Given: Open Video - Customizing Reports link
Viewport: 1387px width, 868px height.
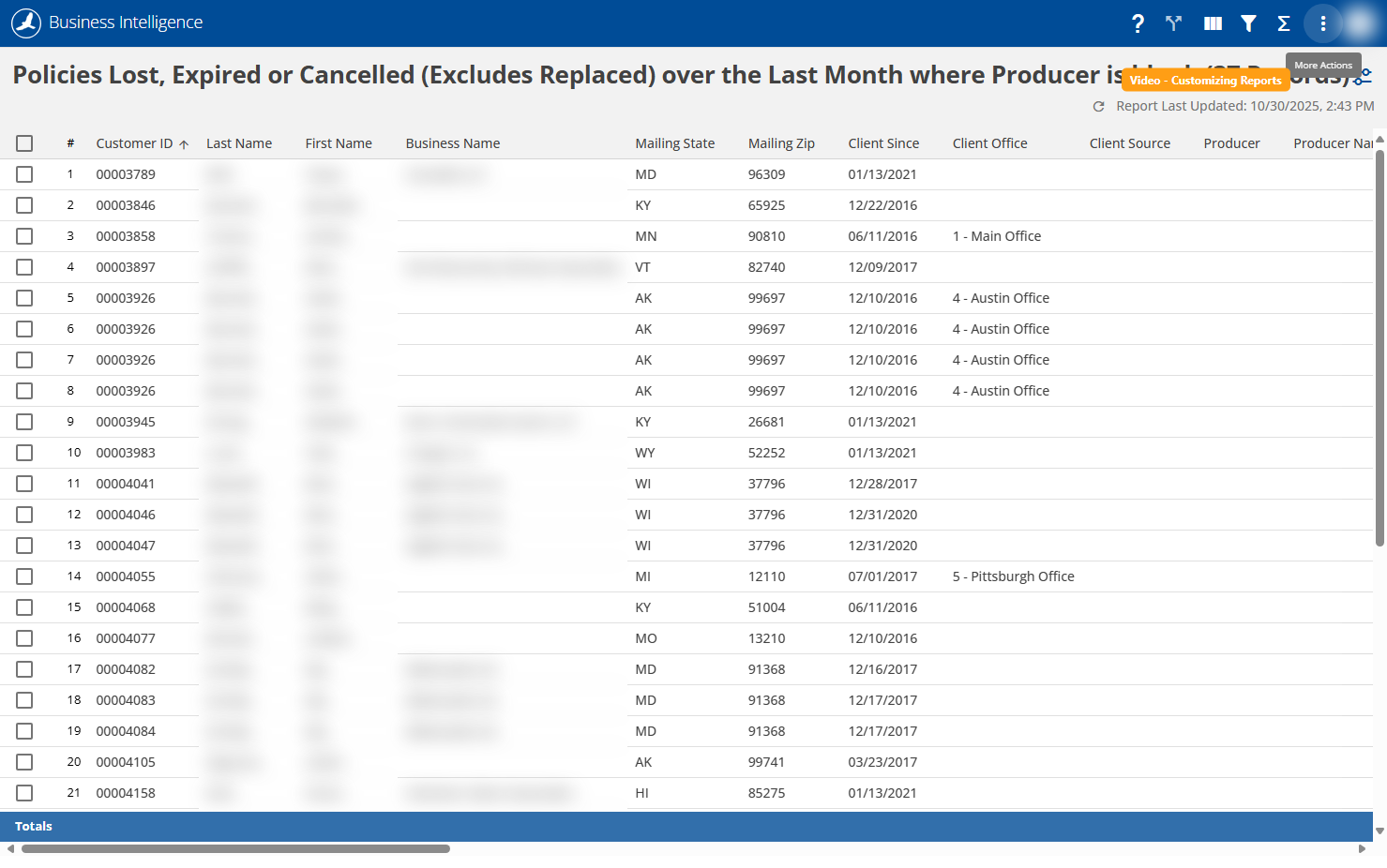Looking at the screenshot, I should (1205, 81).
